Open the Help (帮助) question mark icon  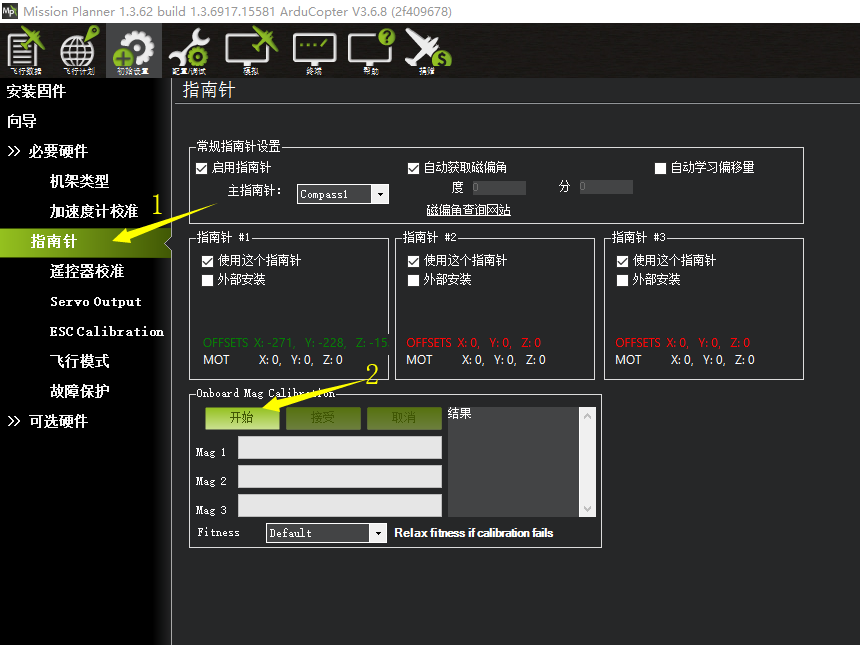(371, 50)
